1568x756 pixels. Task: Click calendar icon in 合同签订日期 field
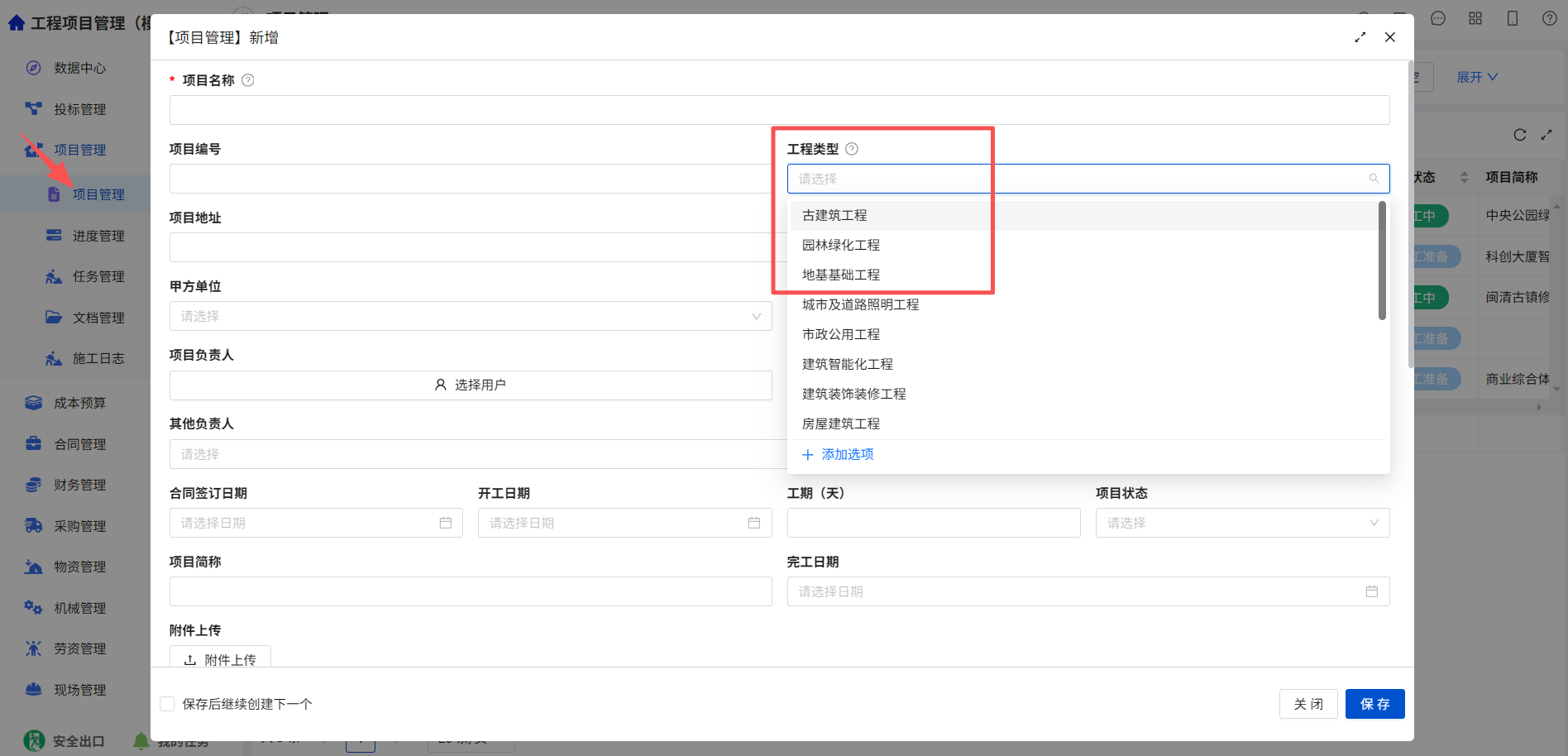tap(446, 523)
